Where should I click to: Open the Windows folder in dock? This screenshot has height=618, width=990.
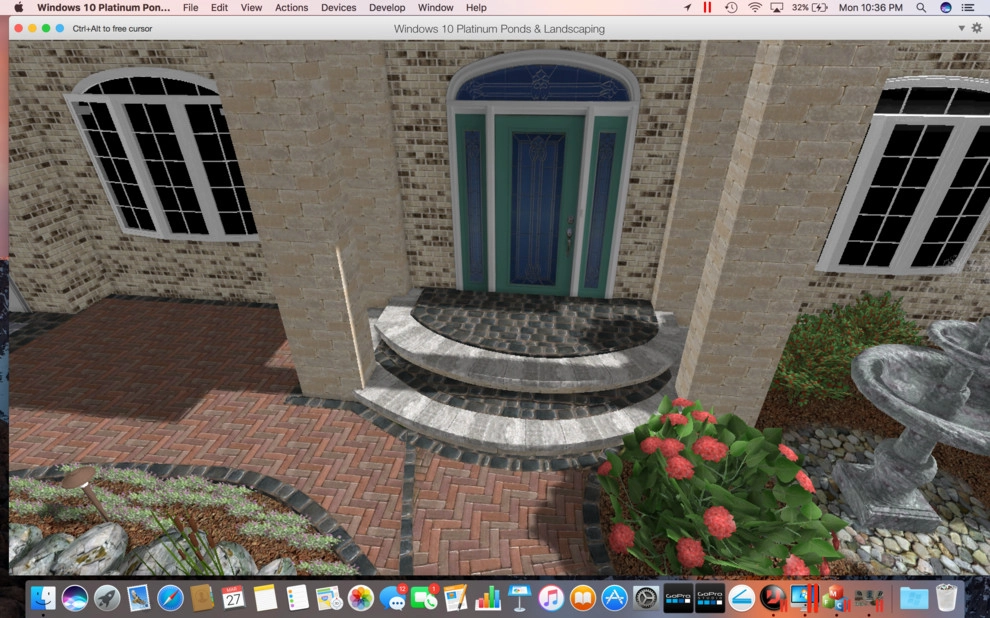(914, 597)
